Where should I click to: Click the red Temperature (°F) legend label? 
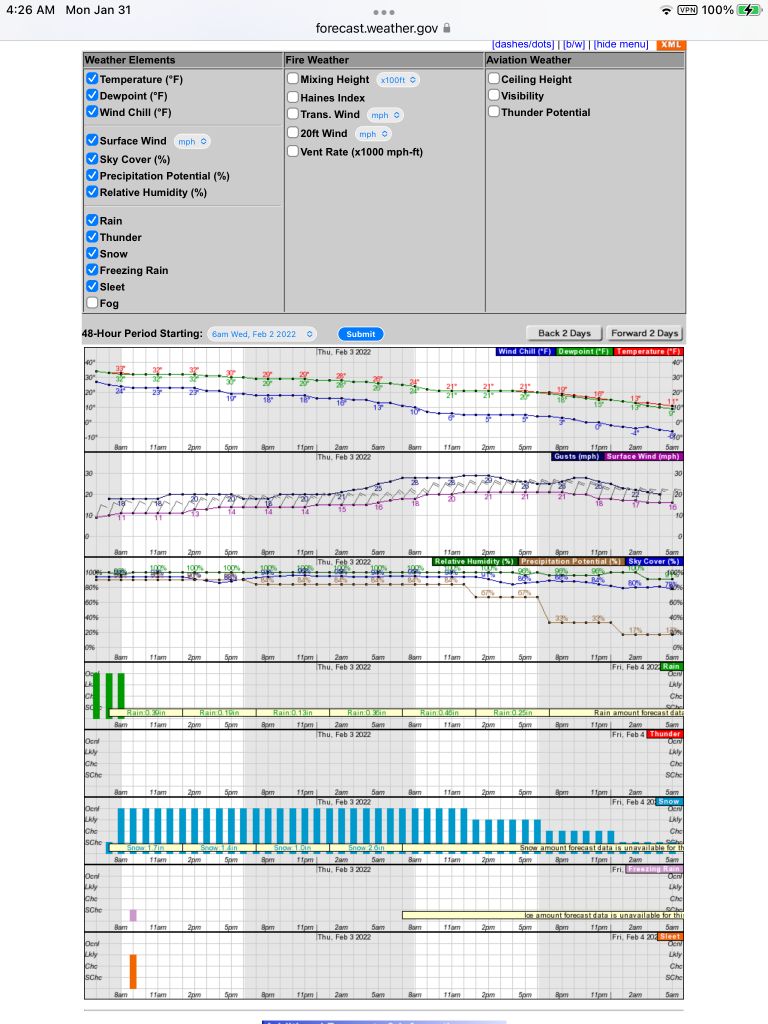pos(648,351)
